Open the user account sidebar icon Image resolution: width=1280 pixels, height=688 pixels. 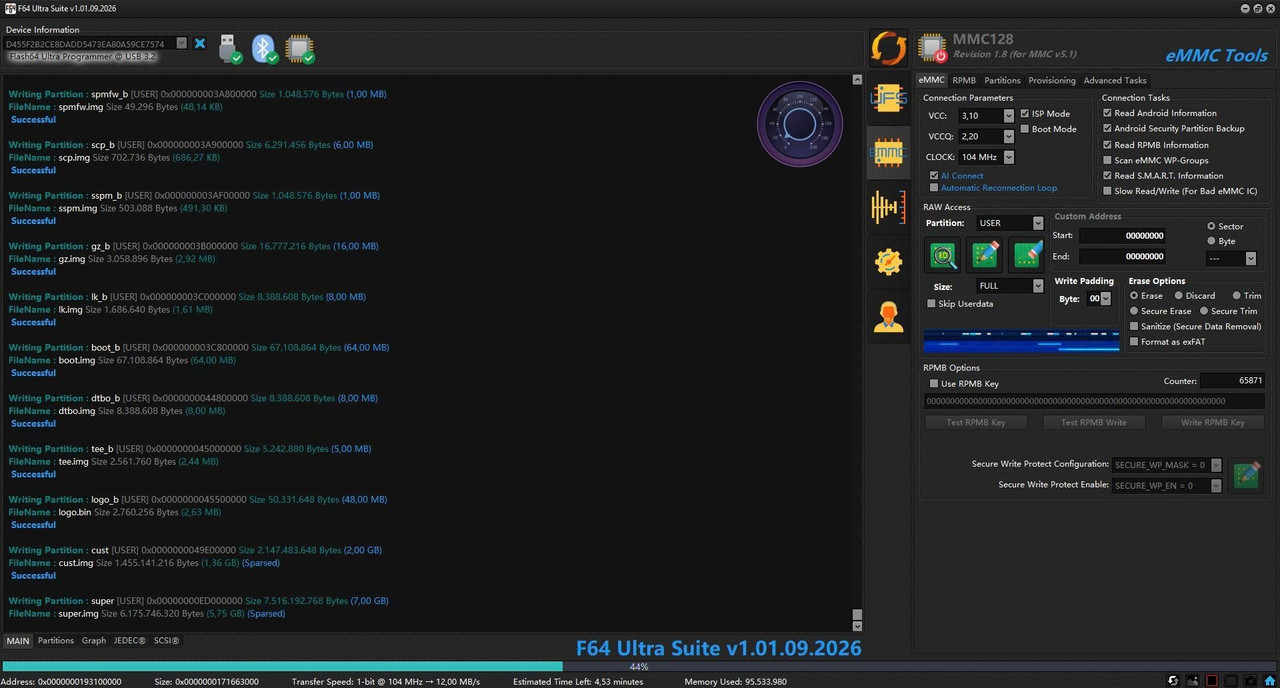click(888, 316)
